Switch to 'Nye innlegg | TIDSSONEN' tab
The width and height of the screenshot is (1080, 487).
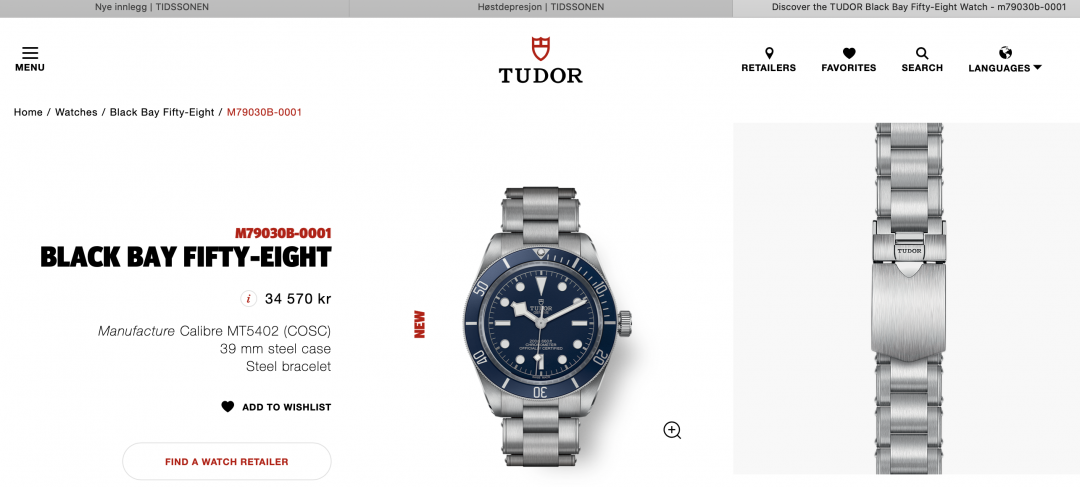pos(152,7)
